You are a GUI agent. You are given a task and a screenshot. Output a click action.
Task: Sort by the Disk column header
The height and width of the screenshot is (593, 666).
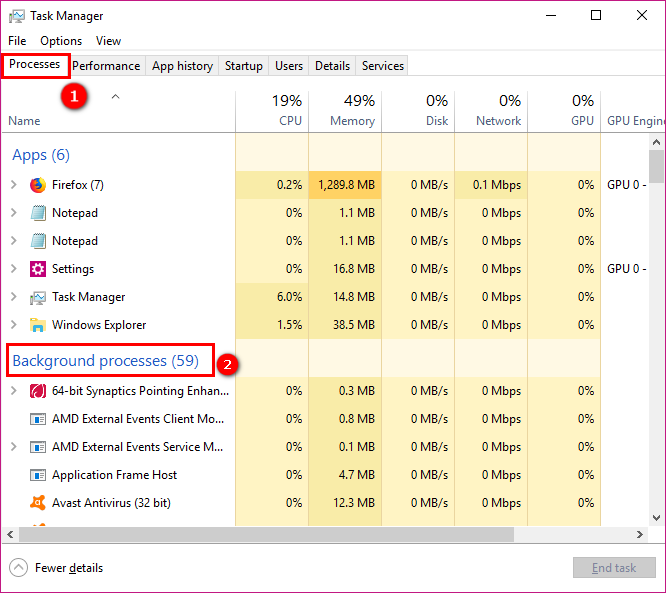pyautogui.click(x=418, y=111)
